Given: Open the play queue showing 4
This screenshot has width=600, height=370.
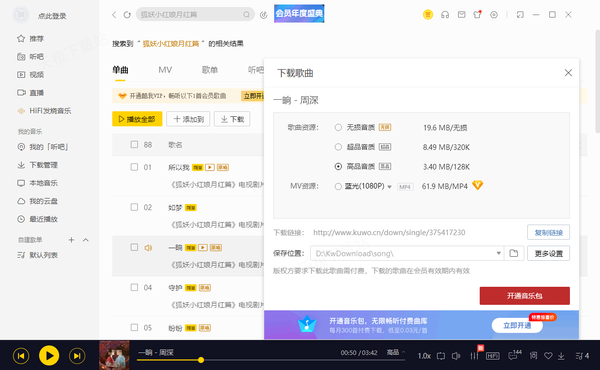Looking at the screenshot, I should click(x=582, y=356).
